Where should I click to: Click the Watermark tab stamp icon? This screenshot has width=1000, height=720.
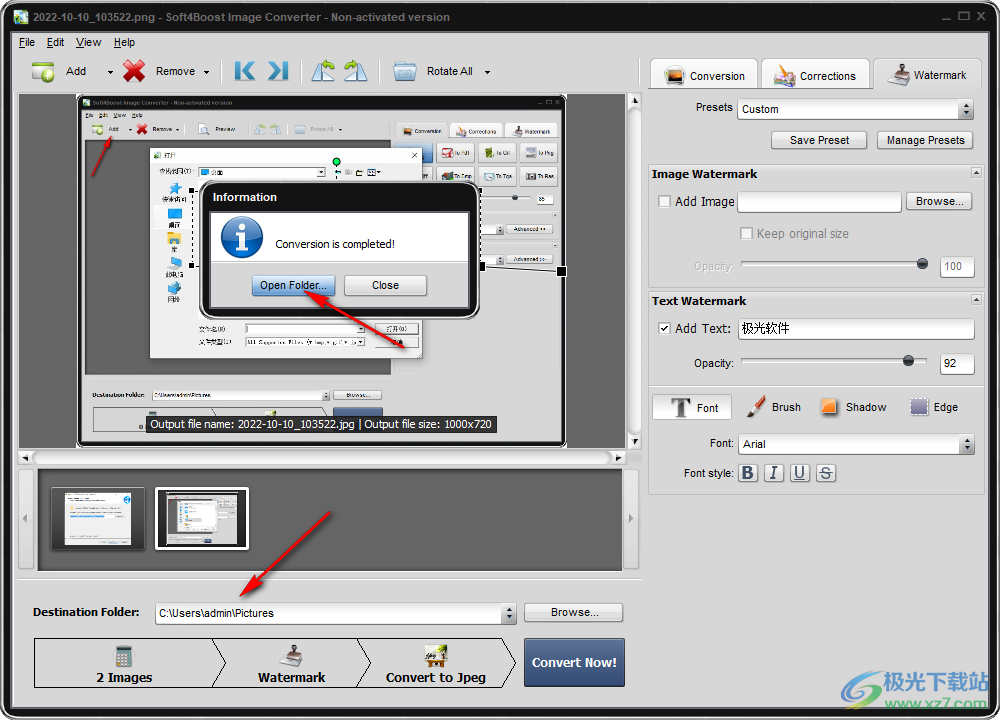coord(898,75)
